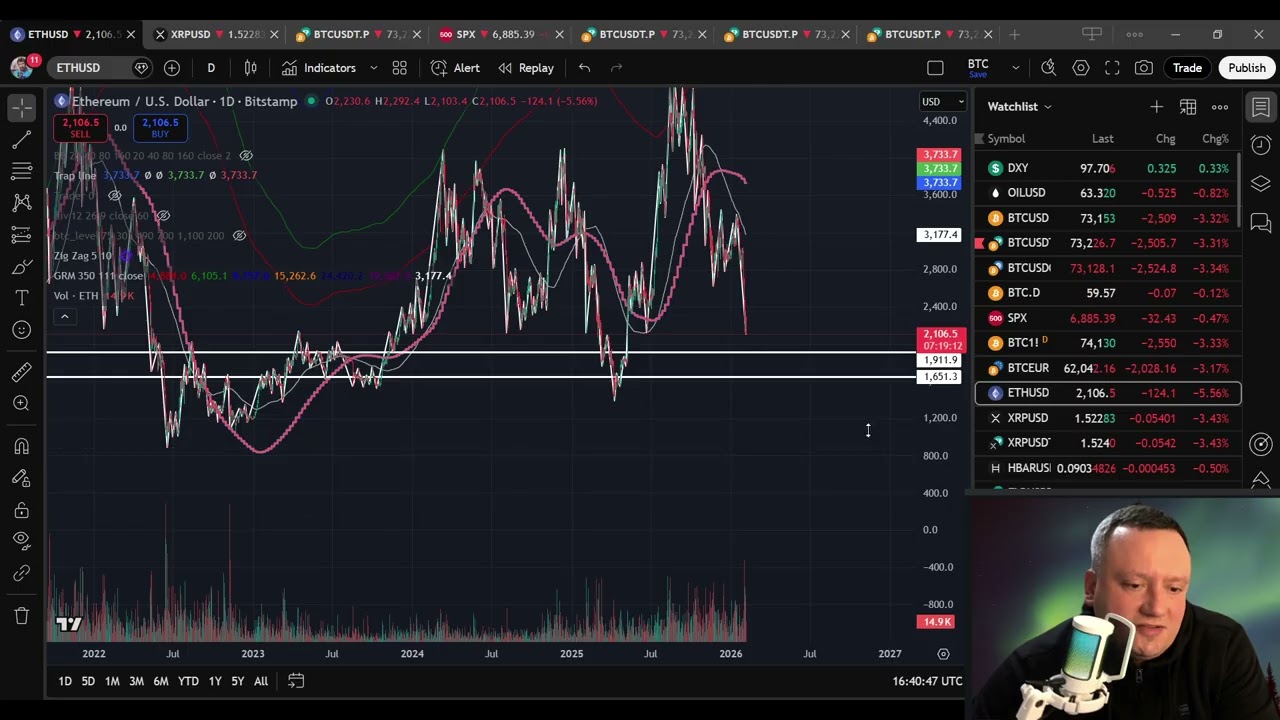1280x720 pixels.
Task: Open chart settings hexagon icon
Action: pyautogui.click(x=1081, y=68)
